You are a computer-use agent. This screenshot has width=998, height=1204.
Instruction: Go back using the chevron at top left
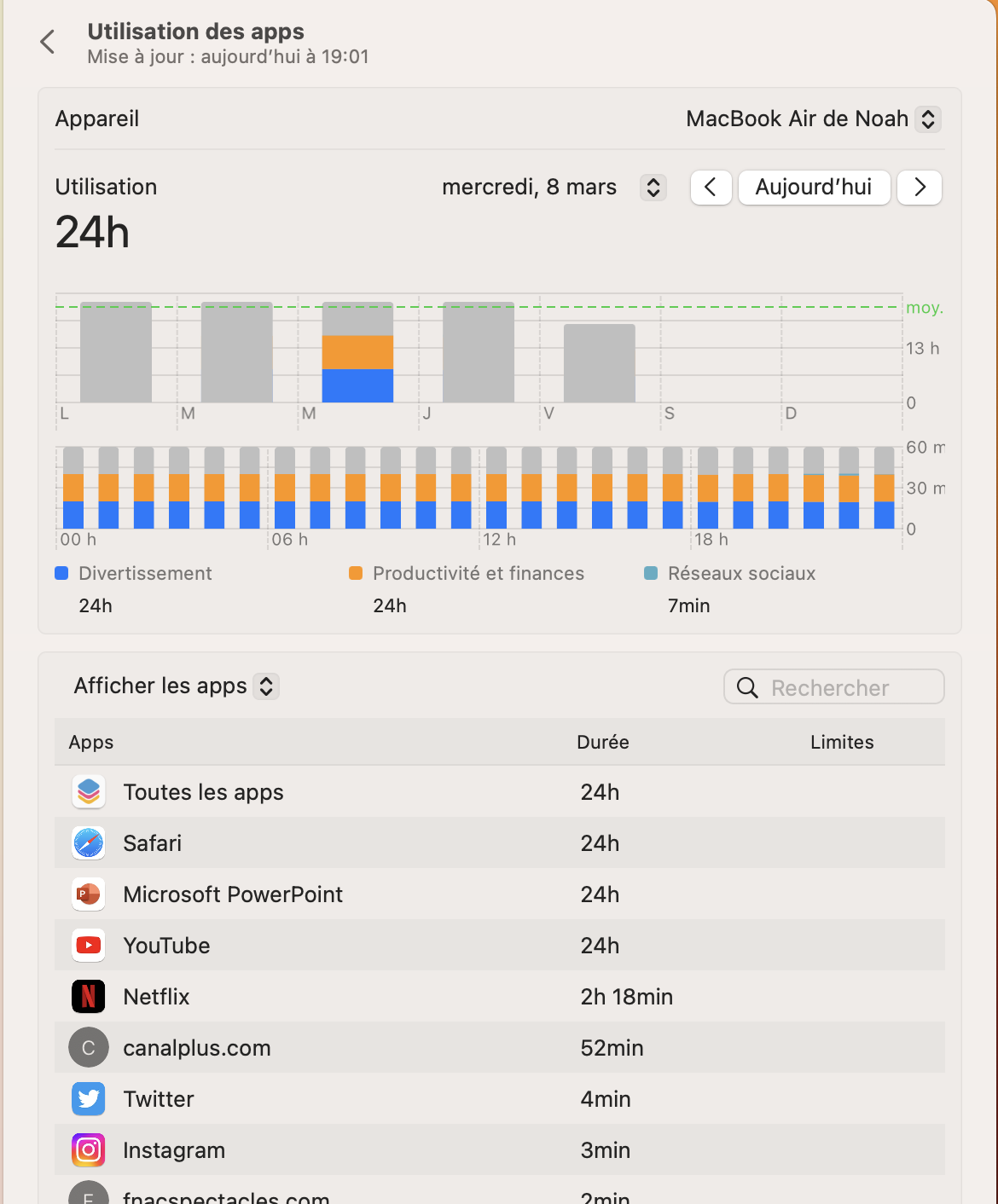coord(46,41)
